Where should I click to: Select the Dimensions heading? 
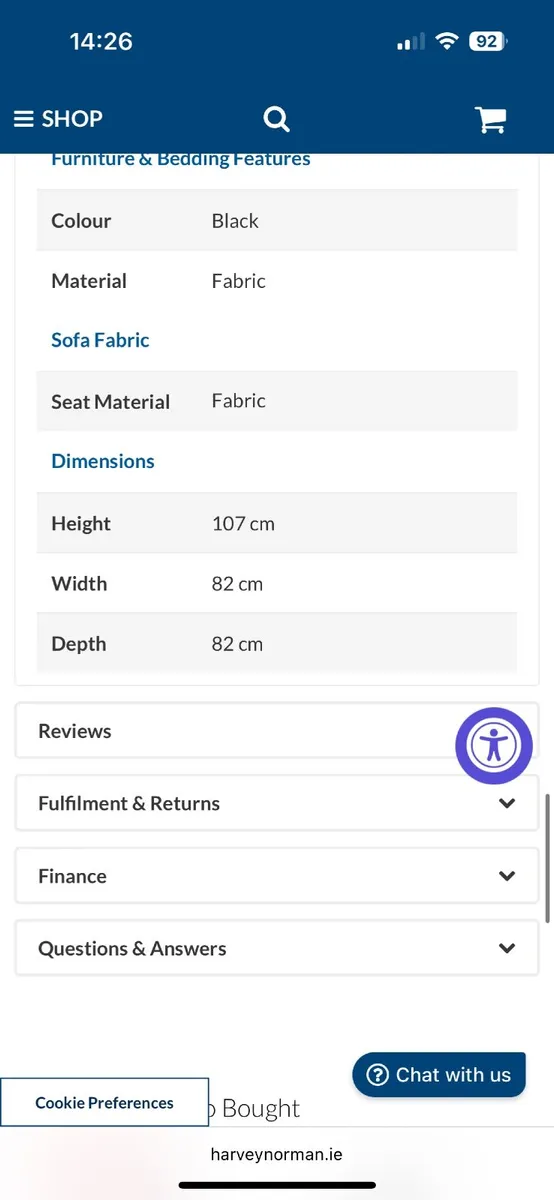[103, 461]
